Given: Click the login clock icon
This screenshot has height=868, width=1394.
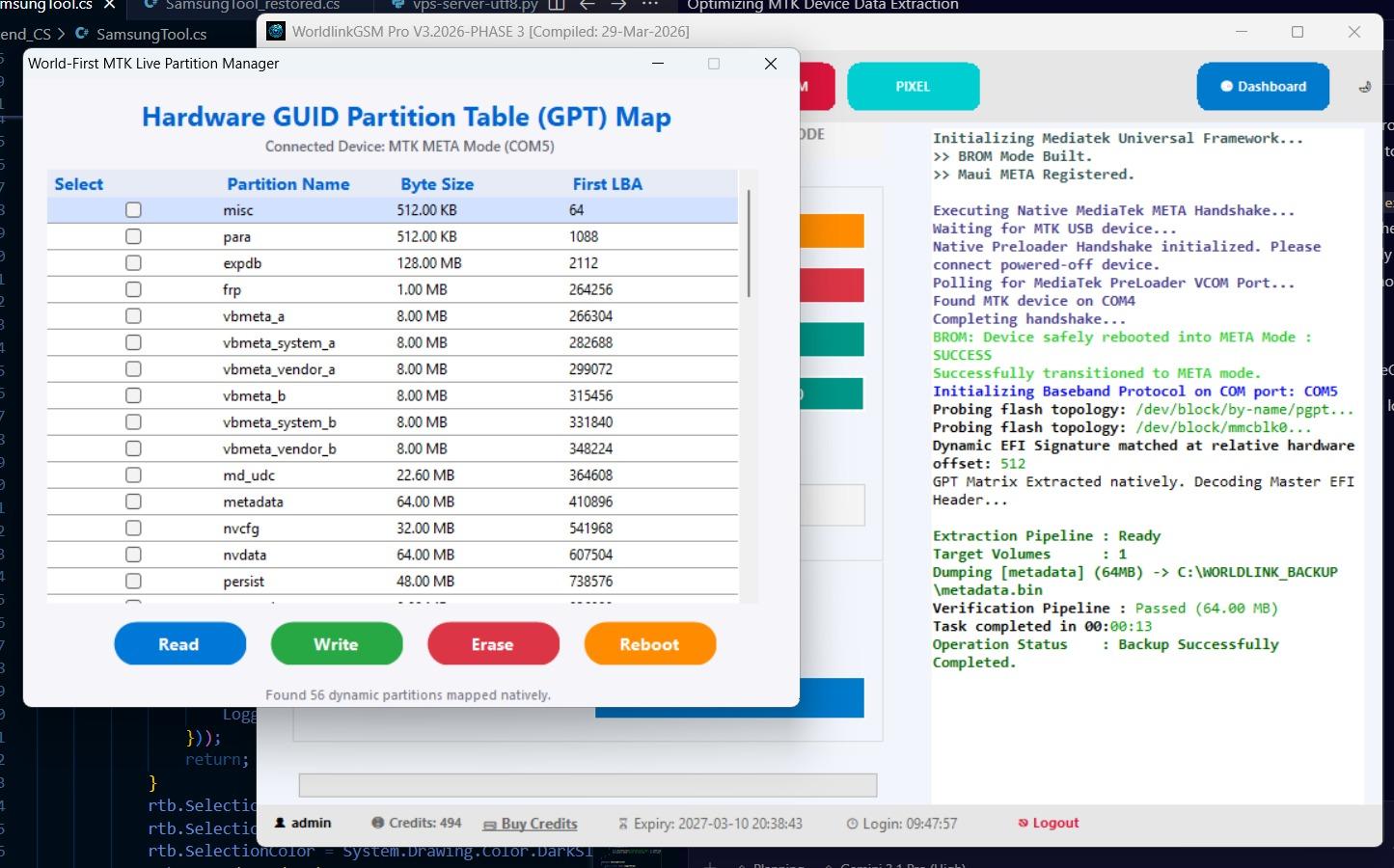Looking at the screenshot, I should (852, 824).
